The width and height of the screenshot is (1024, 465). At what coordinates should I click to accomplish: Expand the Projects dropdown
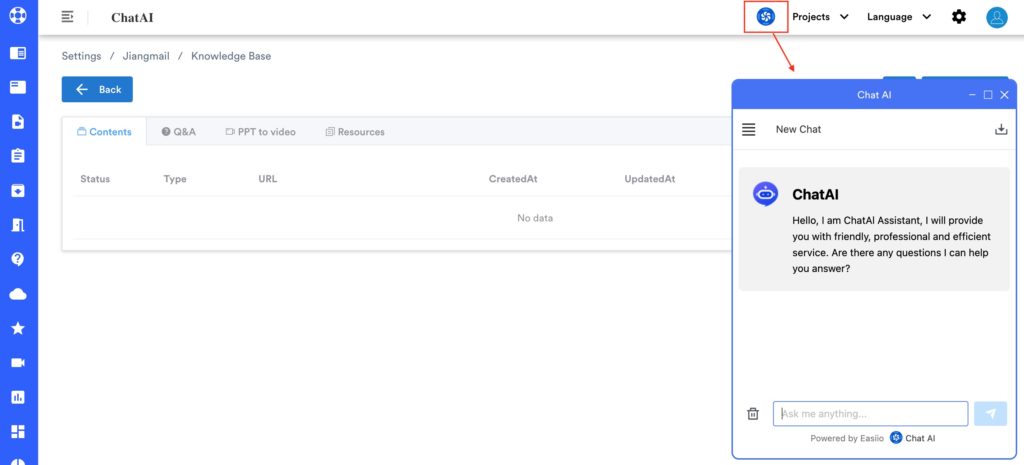click(x=820, y=17)
